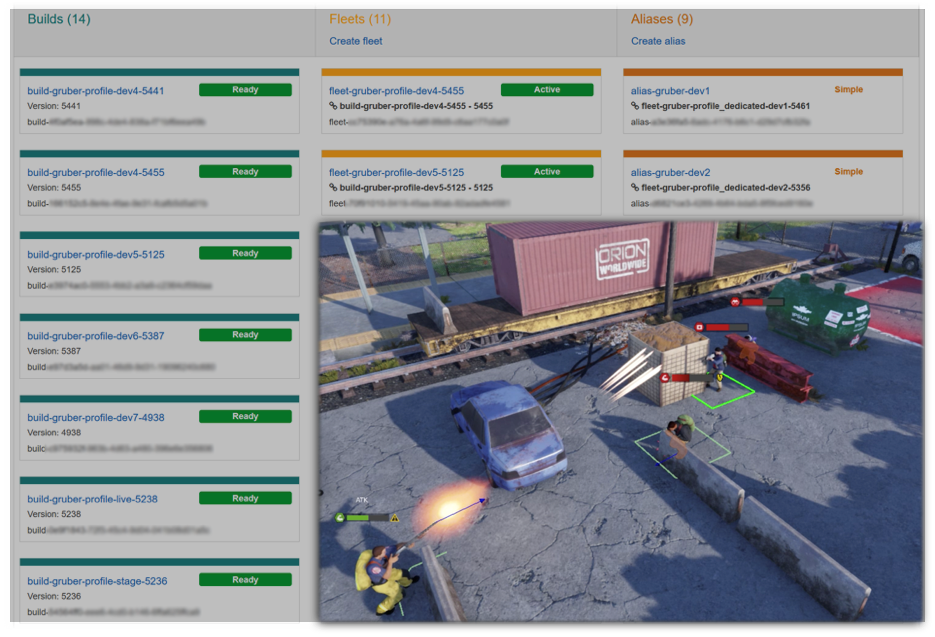The width and height of the screenshot is (935, 637).
Task: Click the Fleets (11) heading
Action: [x=360, y=19]
